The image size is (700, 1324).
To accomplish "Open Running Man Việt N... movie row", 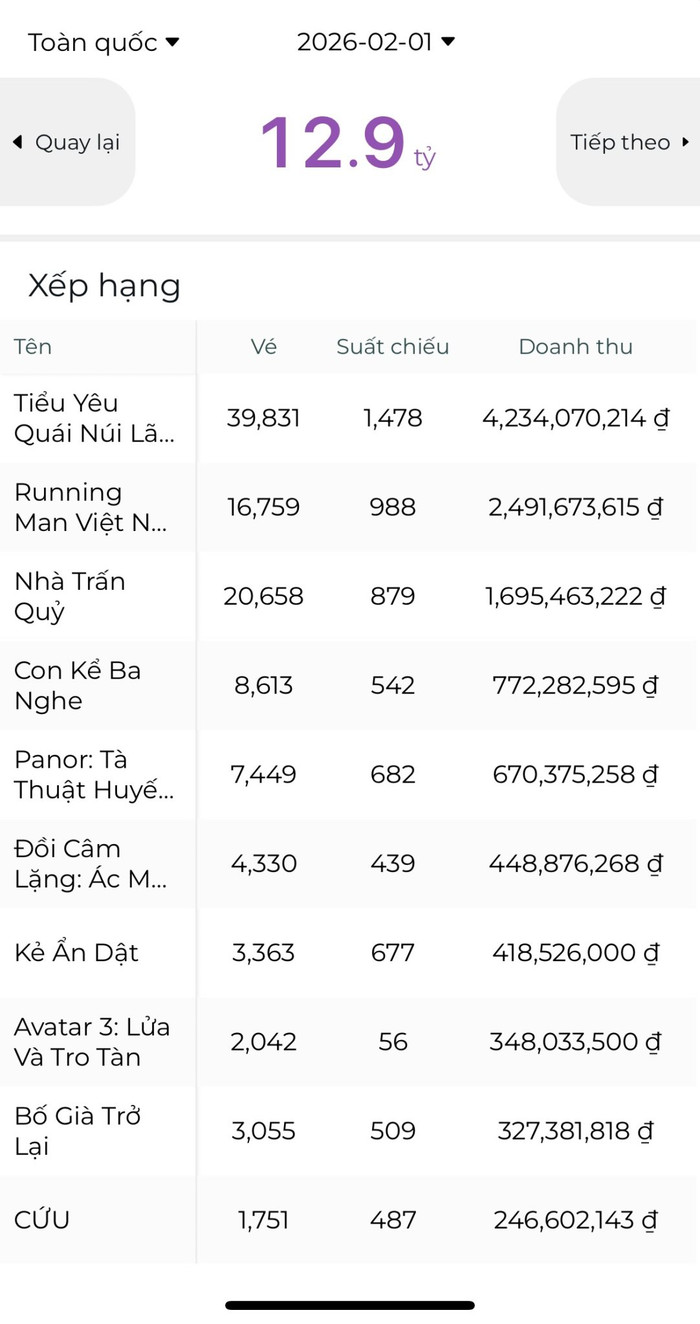I will (x=94, y=507).
